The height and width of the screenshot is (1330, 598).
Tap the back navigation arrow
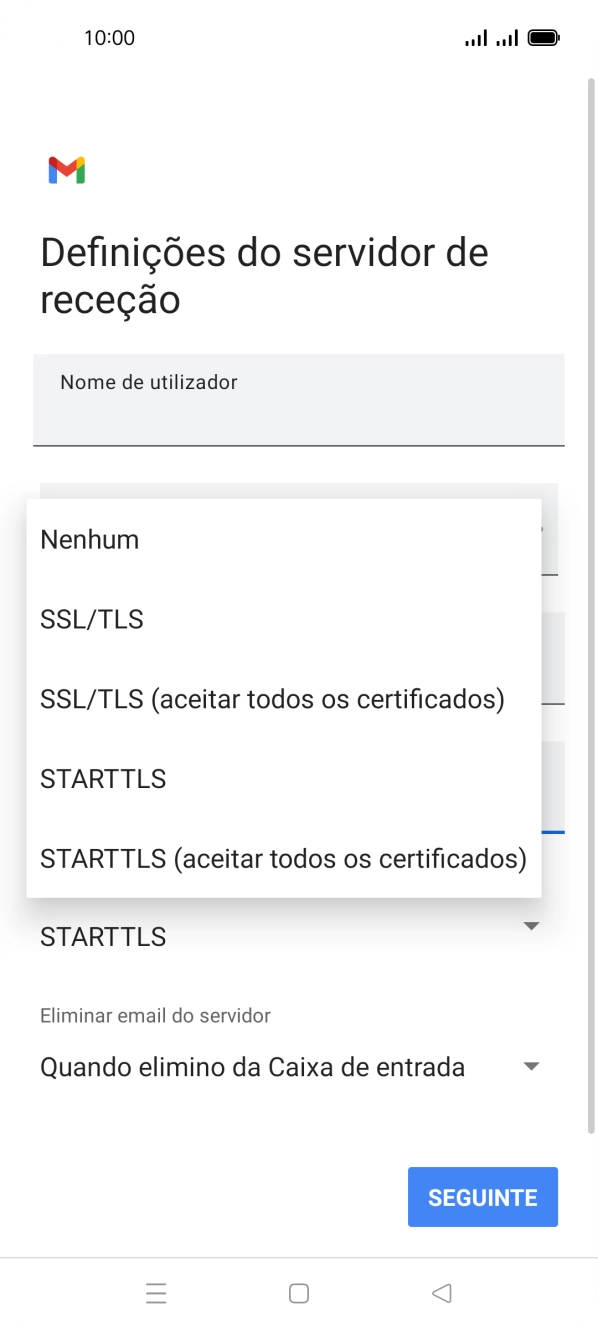441,1293
